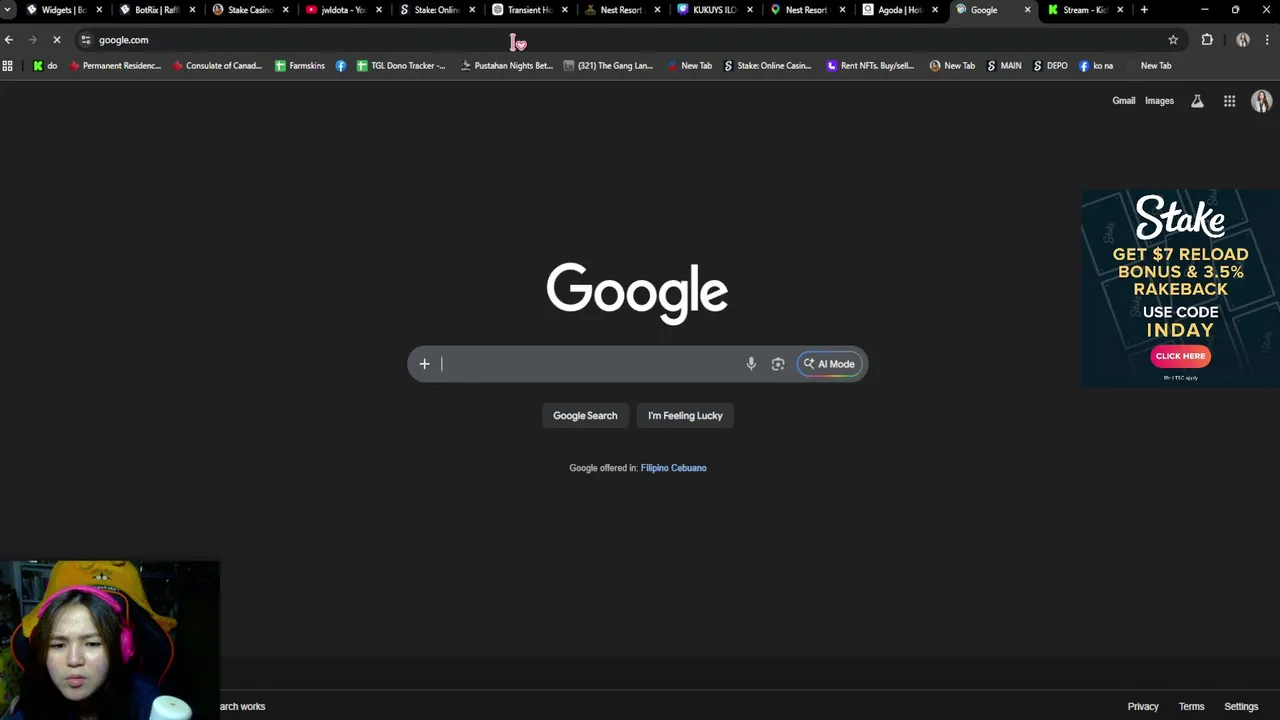The width and height of the screenshot is (1280, 720).
Task: Open Search Labs flask icon
Action: click(1197, 101)
